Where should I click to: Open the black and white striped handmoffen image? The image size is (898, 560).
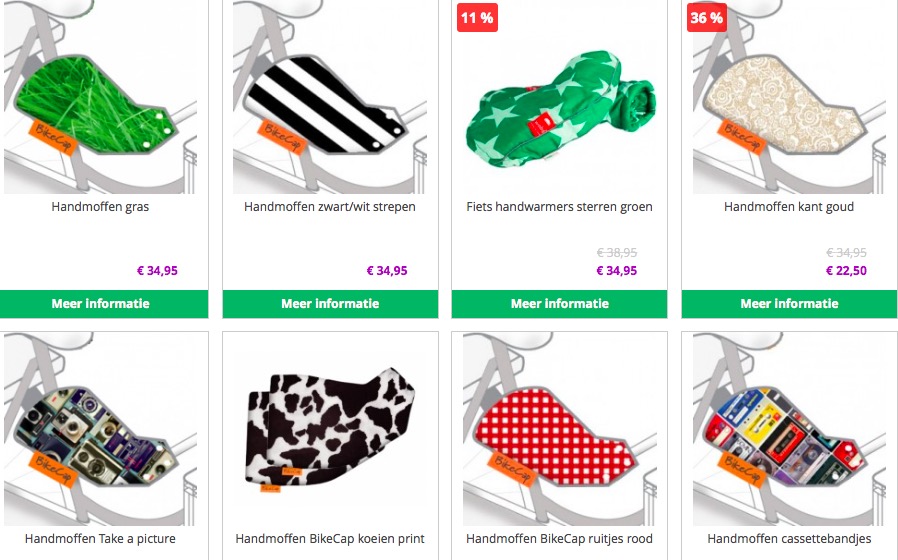pos(330,97)
